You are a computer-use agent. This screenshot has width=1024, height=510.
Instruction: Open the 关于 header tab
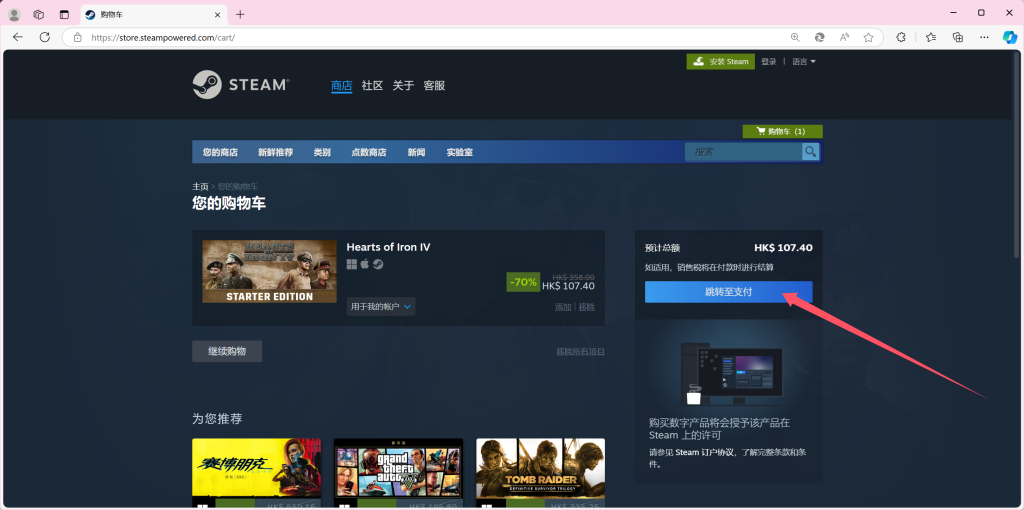point(403,86)
